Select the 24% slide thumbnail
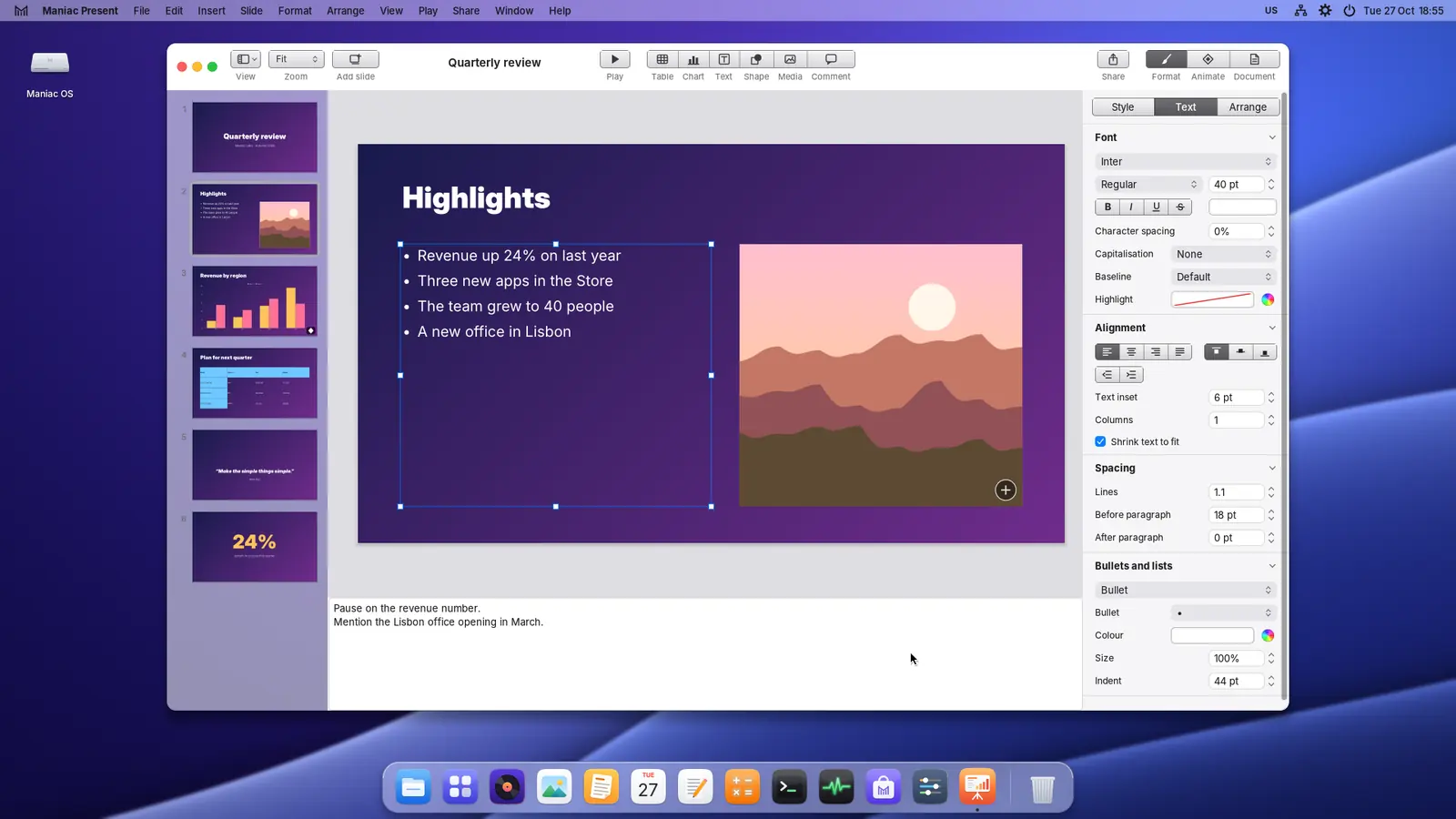Viewport: 1456px width, 819px height. [255, 547]
